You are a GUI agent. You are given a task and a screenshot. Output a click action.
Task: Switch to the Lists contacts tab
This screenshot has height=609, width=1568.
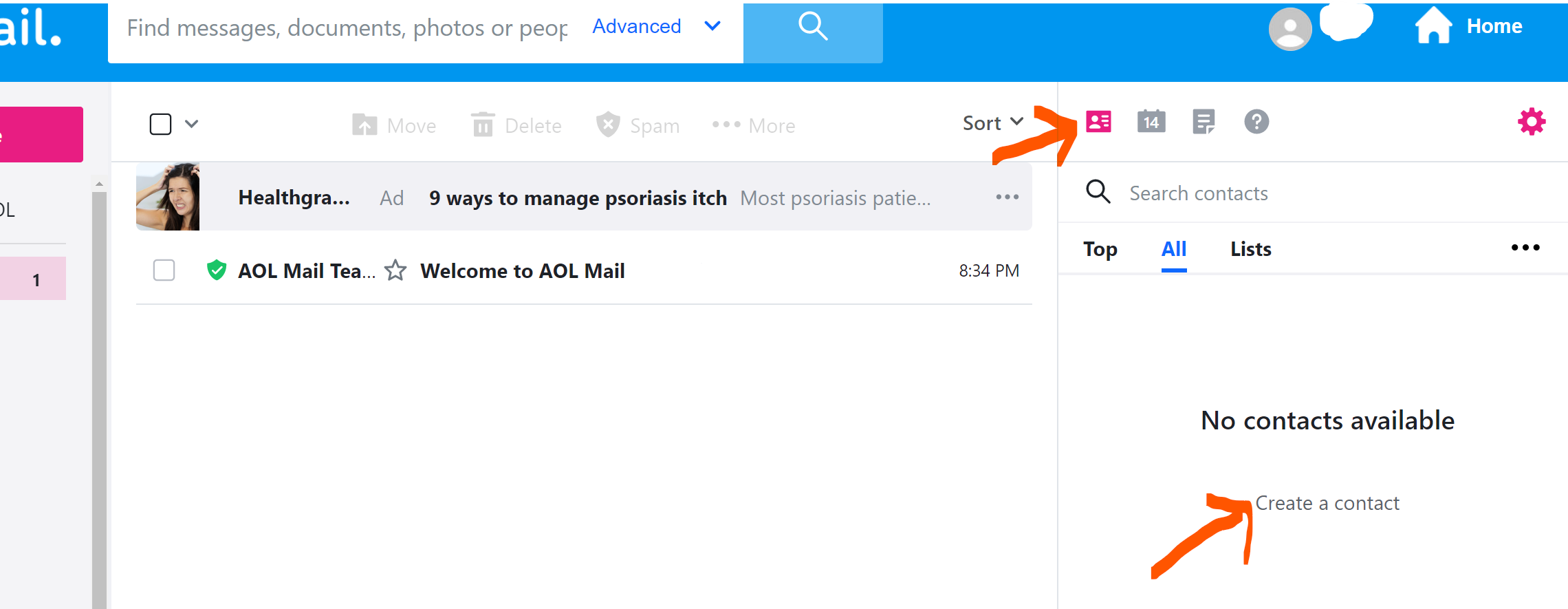pos(1250,249)
